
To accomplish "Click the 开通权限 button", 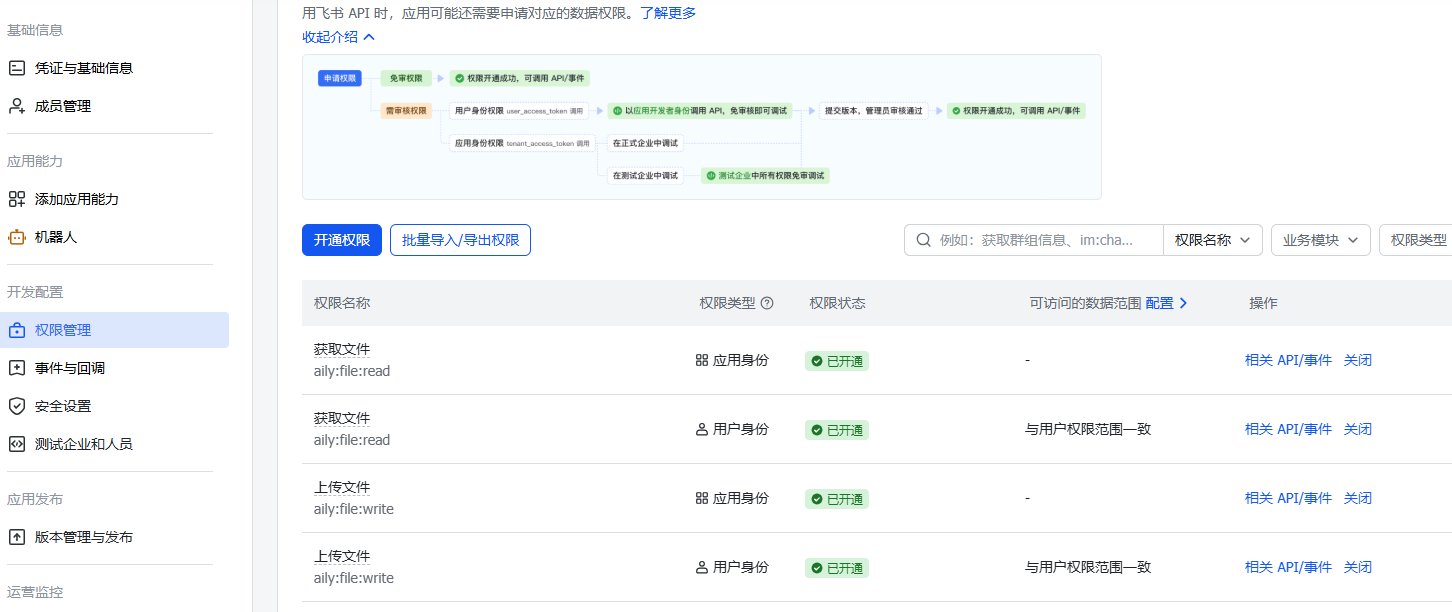I will [342, 240].
